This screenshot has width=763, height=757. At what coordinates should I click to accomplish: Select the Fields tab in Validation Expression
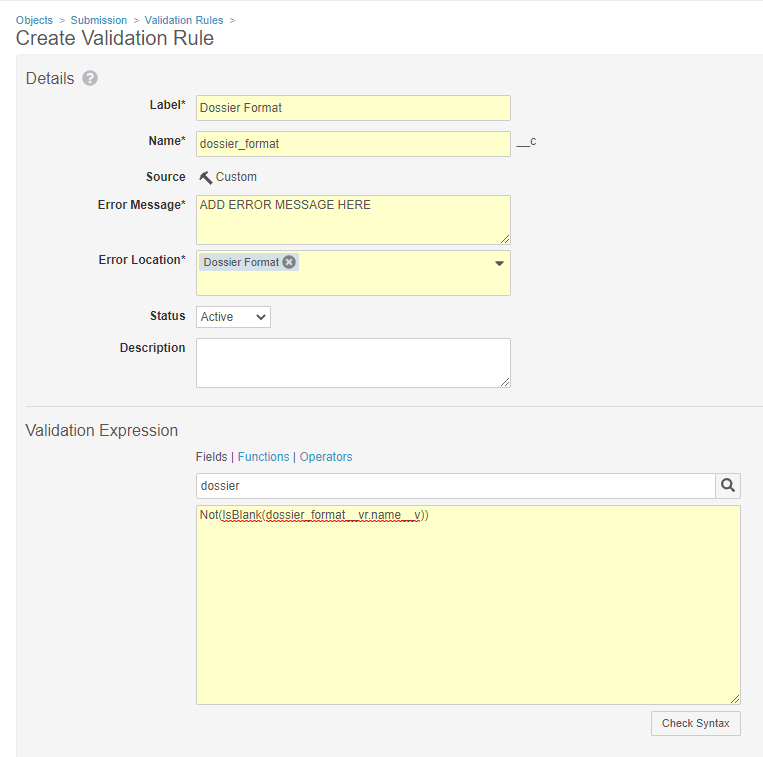click(x=211, y=457)
